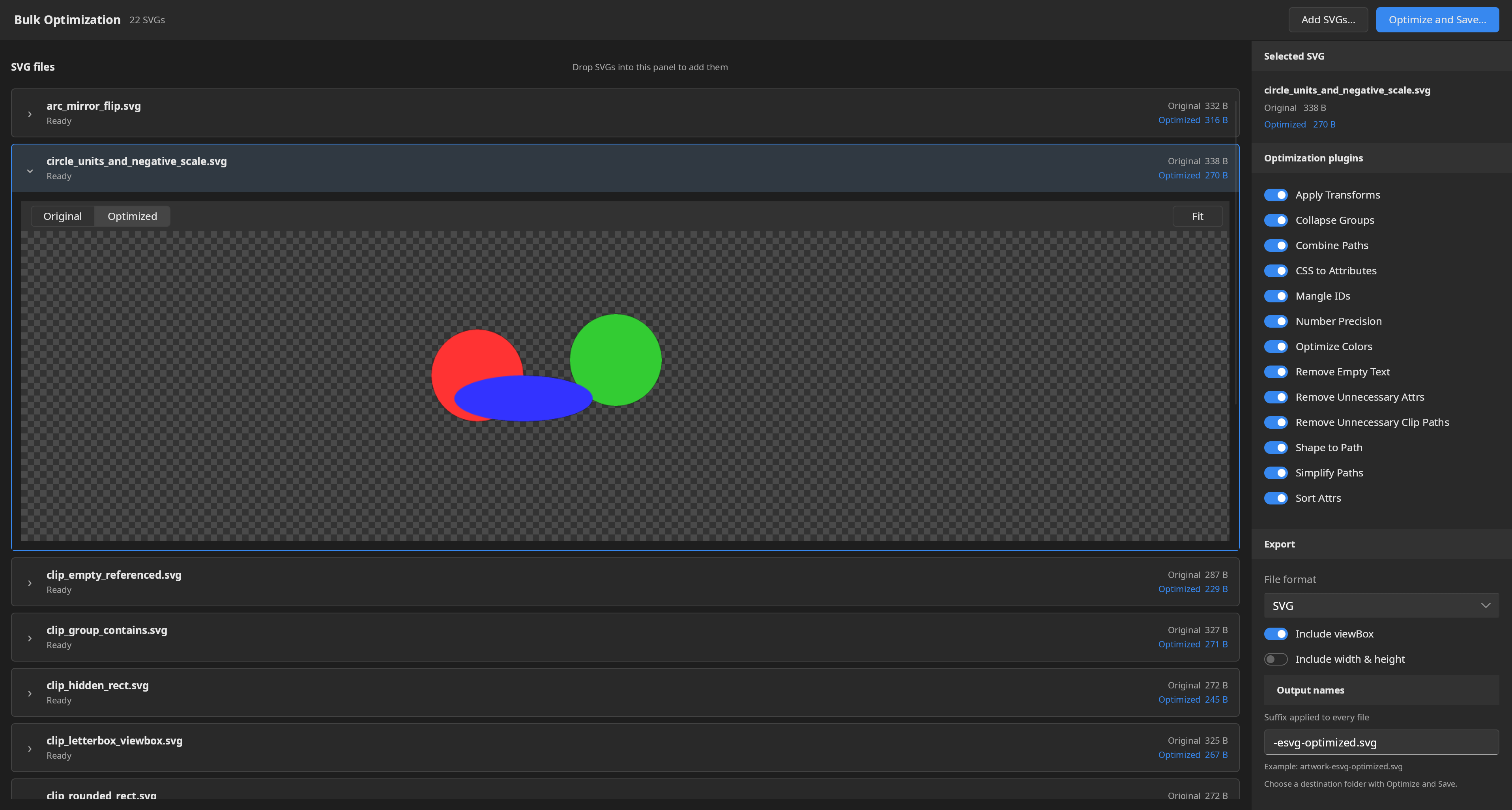Select the arc_mirror_flip.svg file name
1512x810 pixels.
pyautogui.click(x=94, y=106)
